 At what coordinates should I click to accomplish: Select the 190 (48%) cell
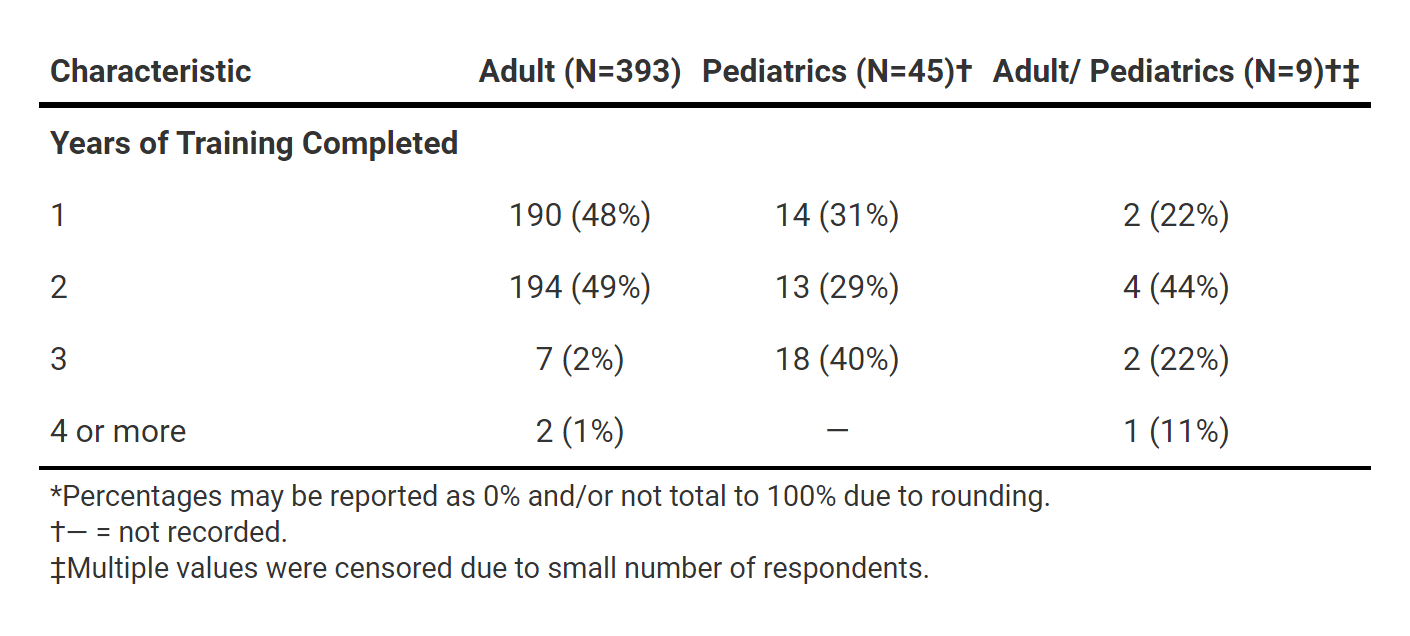580,215
